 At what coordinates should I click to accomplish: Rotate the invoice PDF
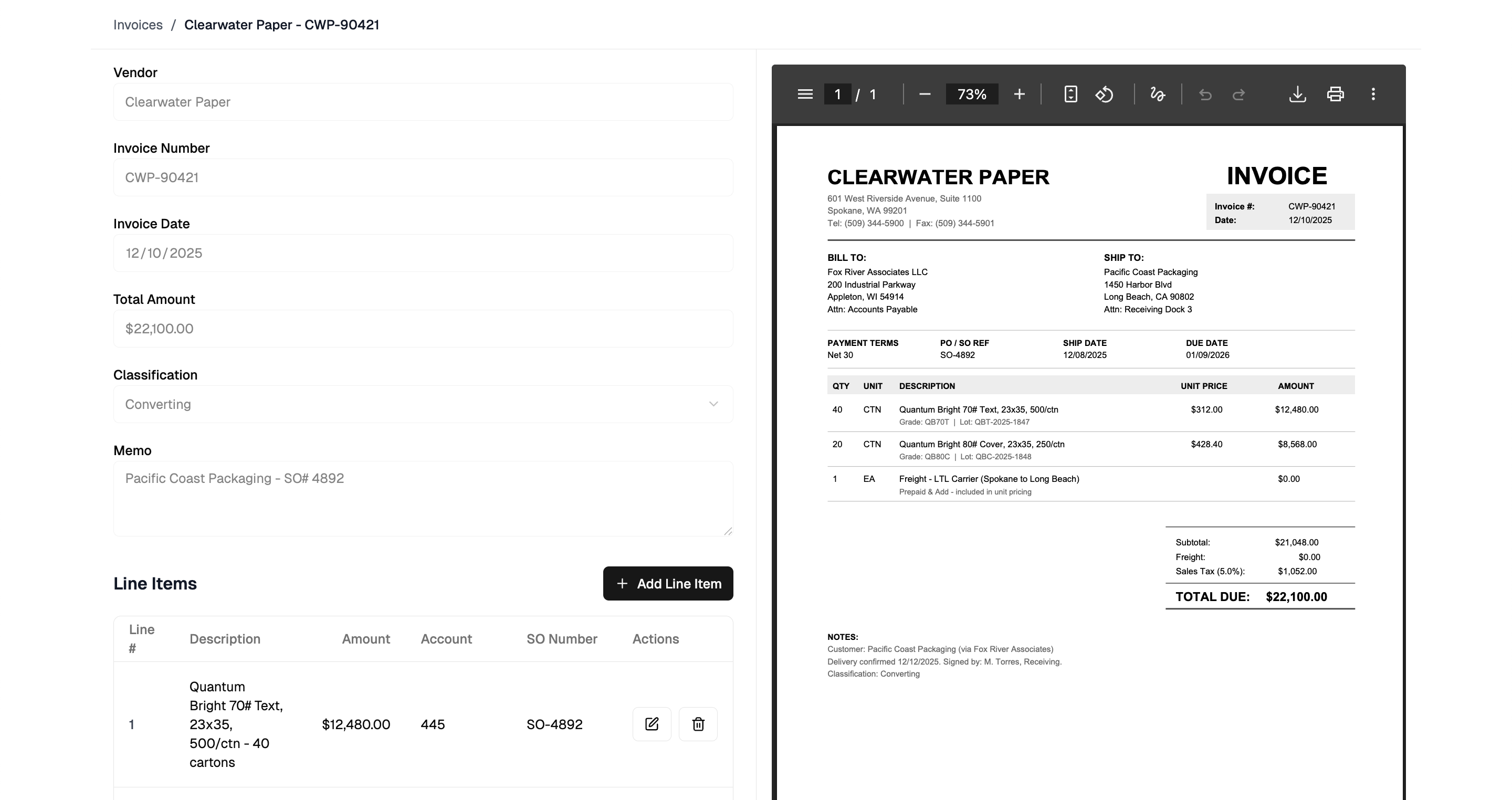click(1104, 94)
